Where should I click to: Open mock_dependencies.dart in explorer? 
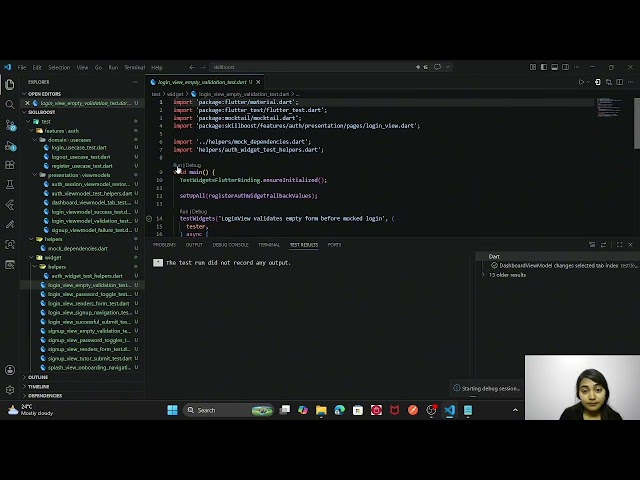[x=78, y=248]
